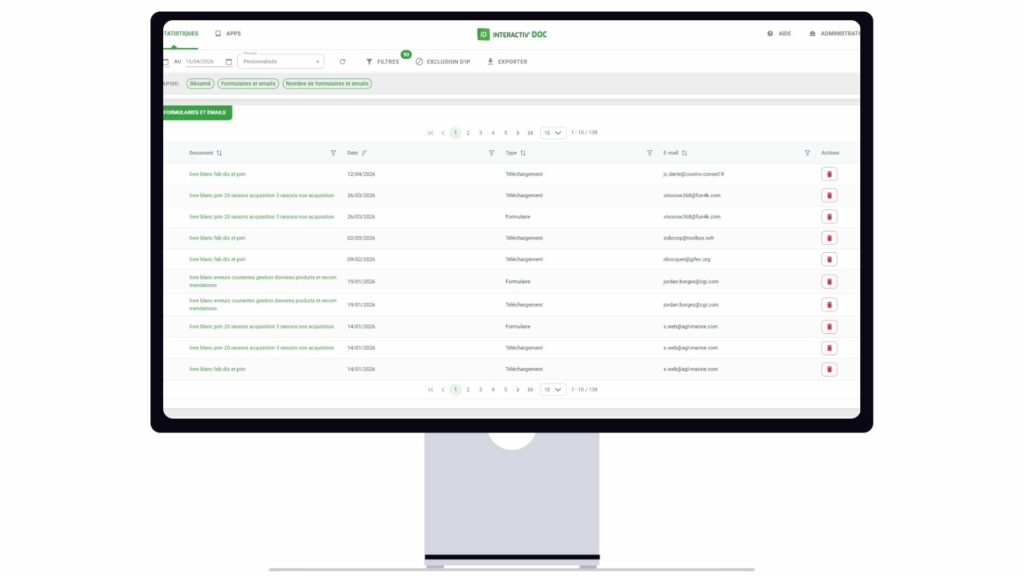Go to page 3 in the pagination
This screenshot has width=1024, height=576.
(481, 131)
